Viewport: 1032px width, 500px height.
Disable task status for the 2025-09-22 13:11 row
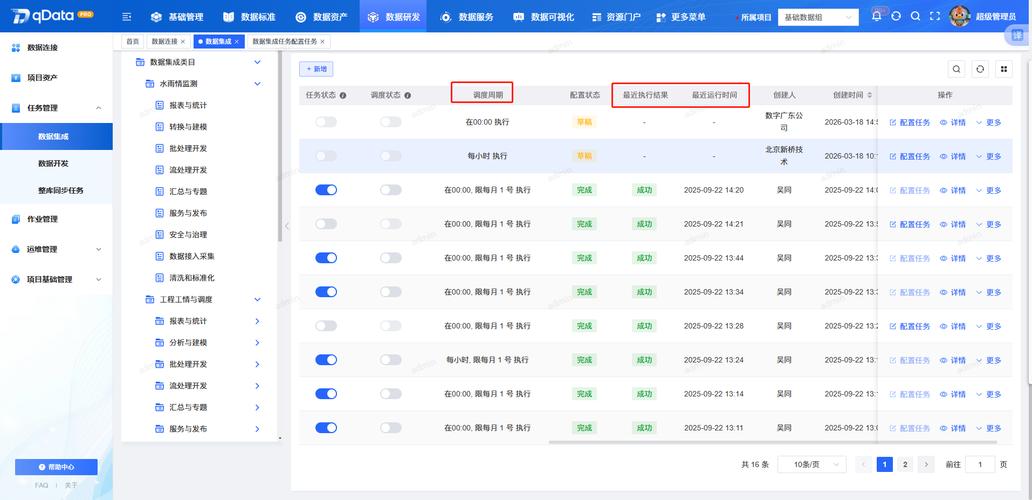pos(326,428)
